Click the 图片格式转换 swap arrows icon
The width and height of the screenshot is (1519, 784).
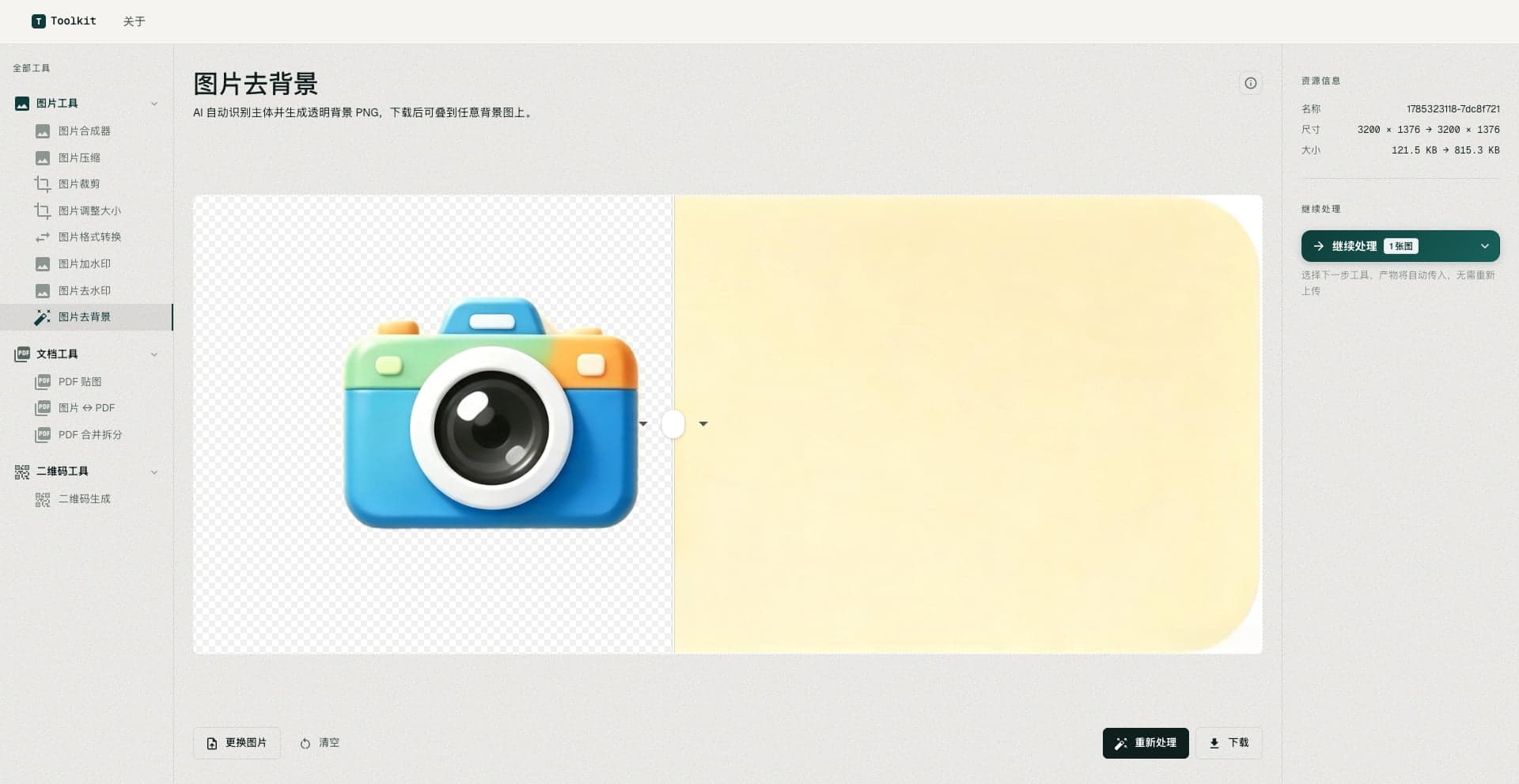tap(43, 237)
